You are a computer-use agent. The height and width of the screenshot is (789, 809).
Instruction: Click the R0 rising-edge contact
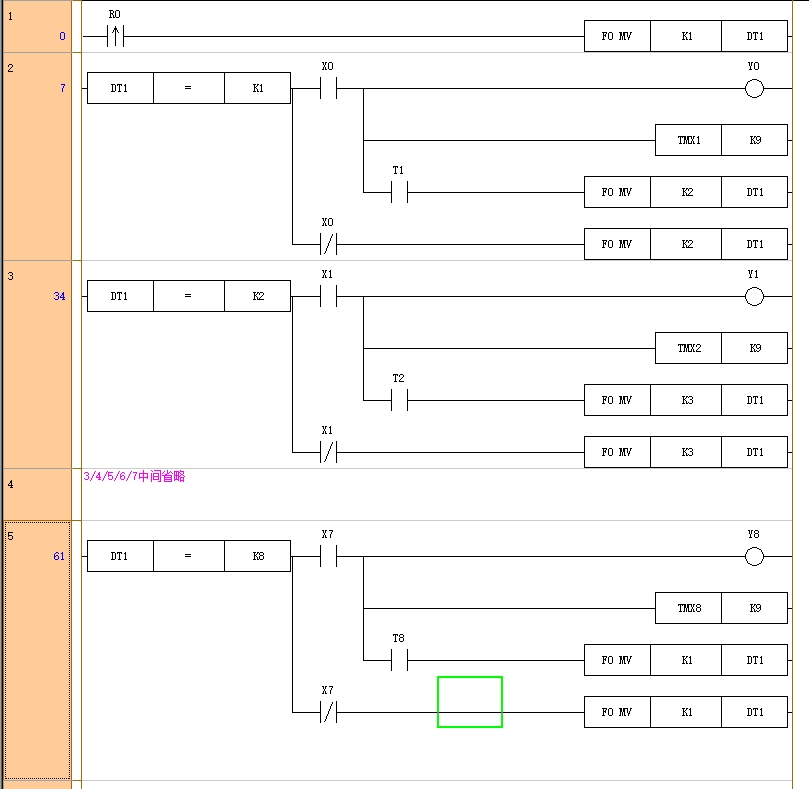[x=115, y=36]
